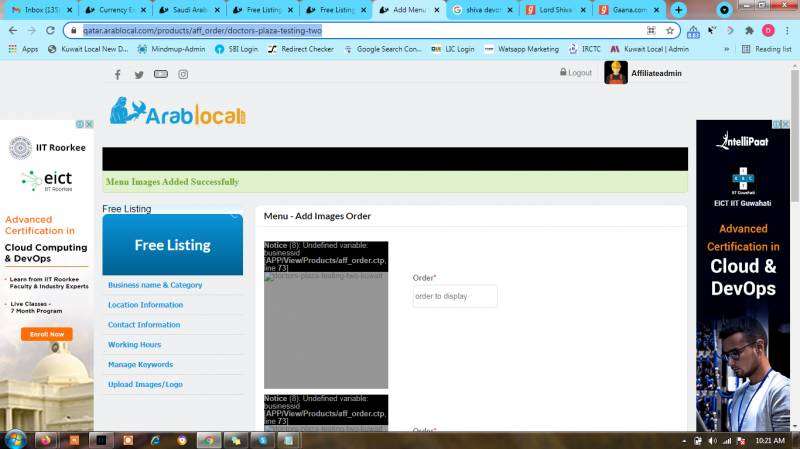Switch to the Inbox Gmail tab

[x=41, y=10]
